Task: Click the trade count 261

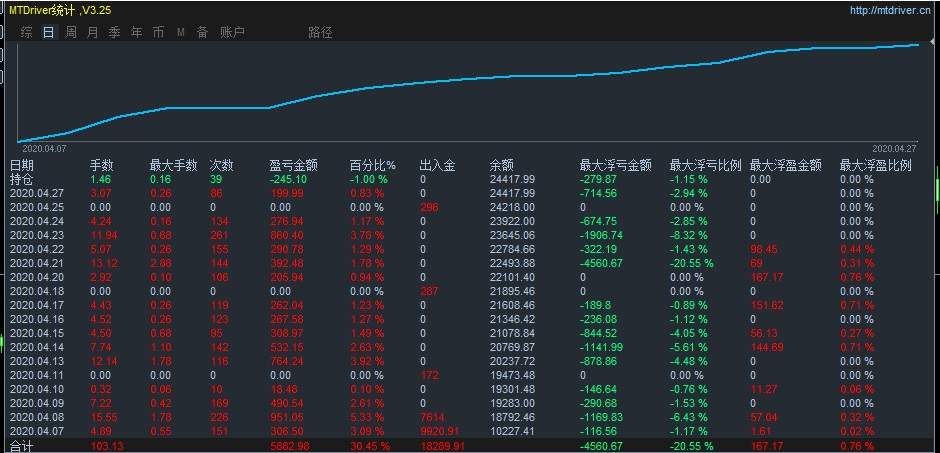Action: click(219, 235)
